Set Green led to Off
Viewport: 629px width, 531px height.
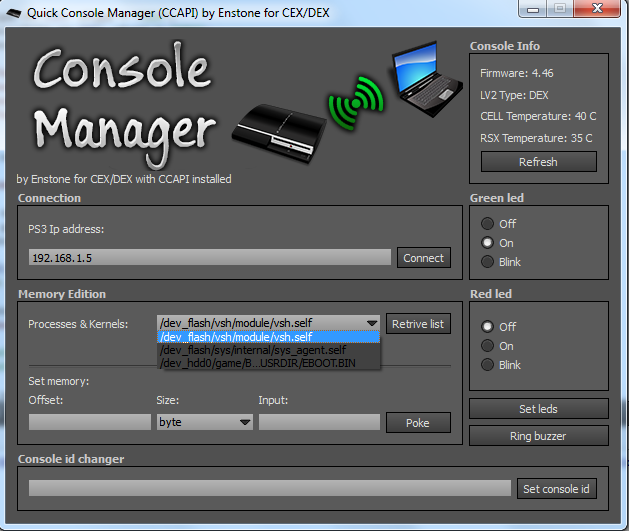click(487, 224)
